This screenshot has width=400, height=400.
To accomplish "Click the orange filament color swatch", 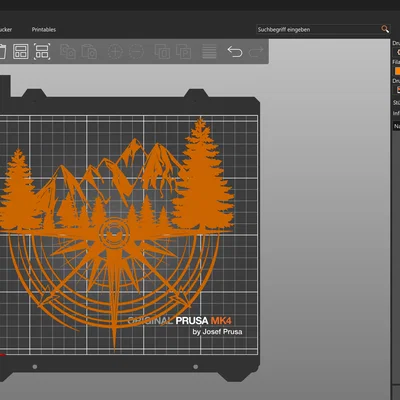I will (x=397, y=71).
